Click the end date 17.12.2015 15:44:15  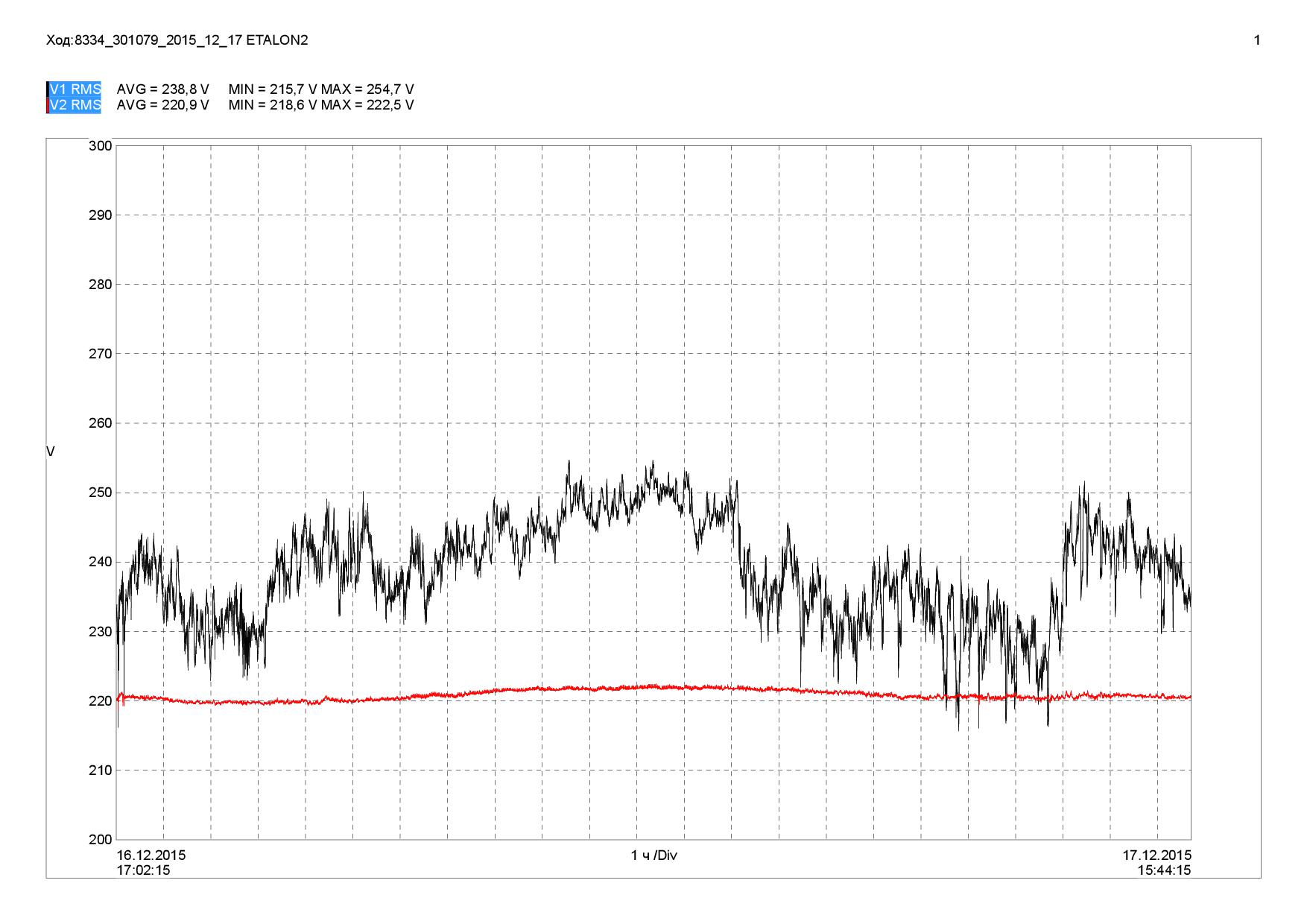click(1156, 862)
